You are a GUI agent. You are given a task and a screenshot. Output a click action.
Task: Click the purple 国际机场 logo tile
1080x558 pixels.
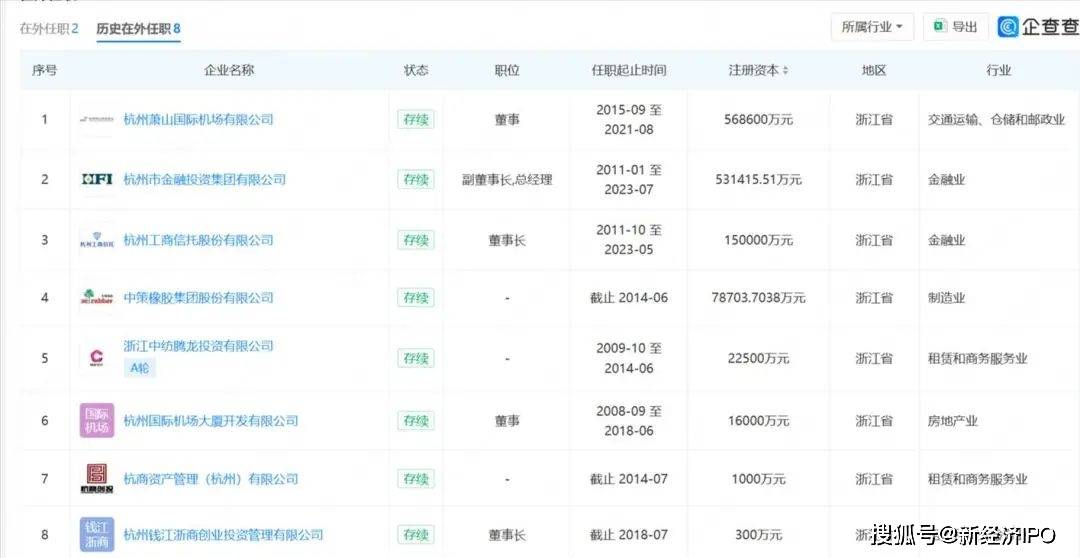(x=96, y=420)
